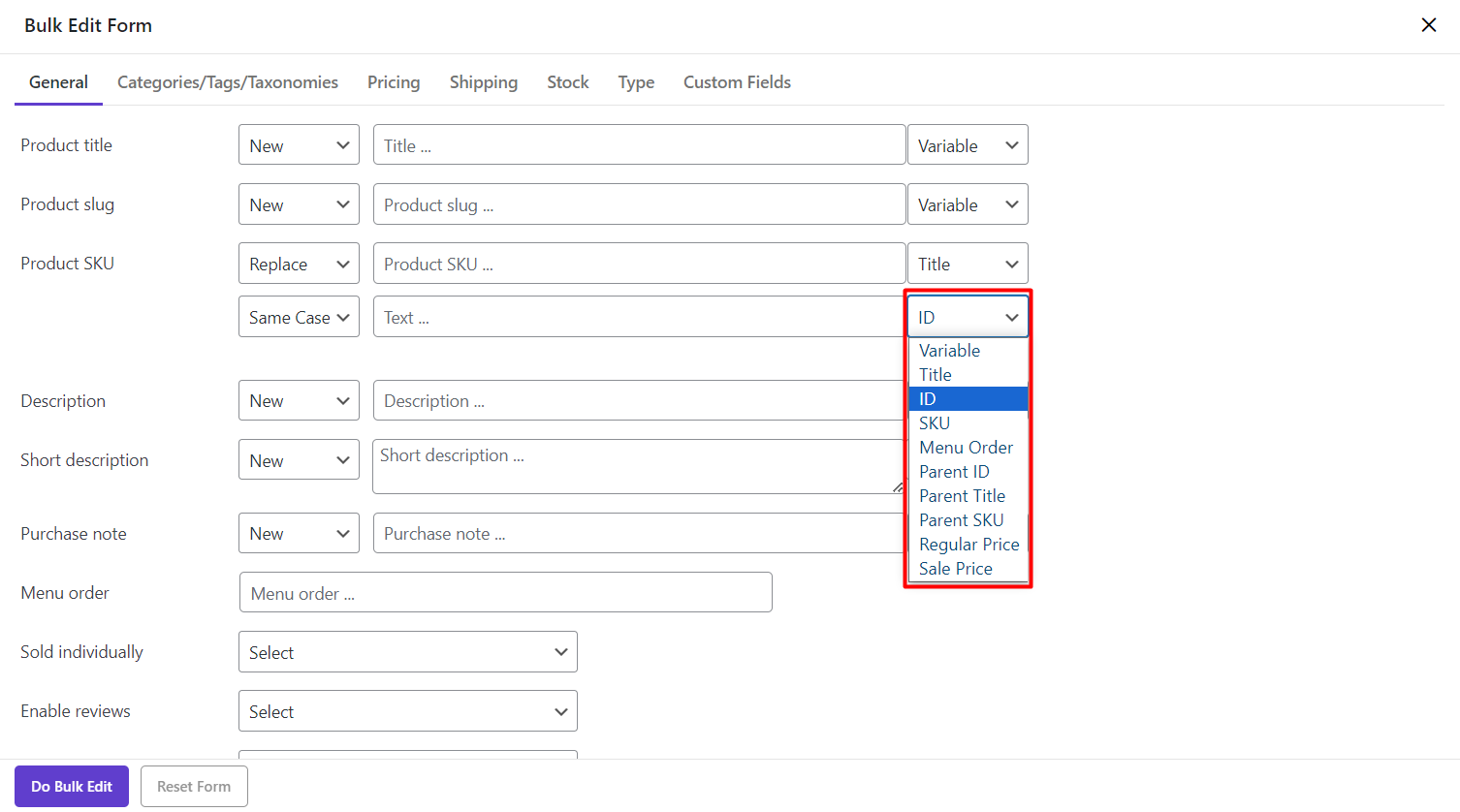Screen dimensions: 1460x812
Task: Open the Stock tab
Action: point(567,82)
